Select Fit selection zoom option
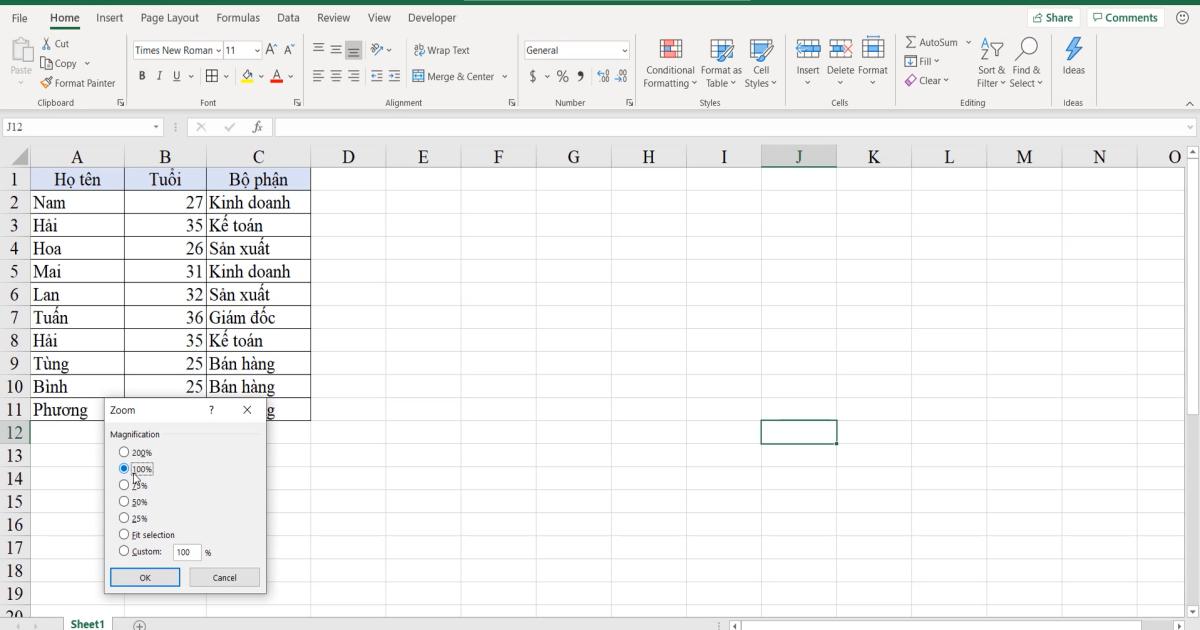Viewport: 1200px width, 630px height. click(x=125, y=534)
